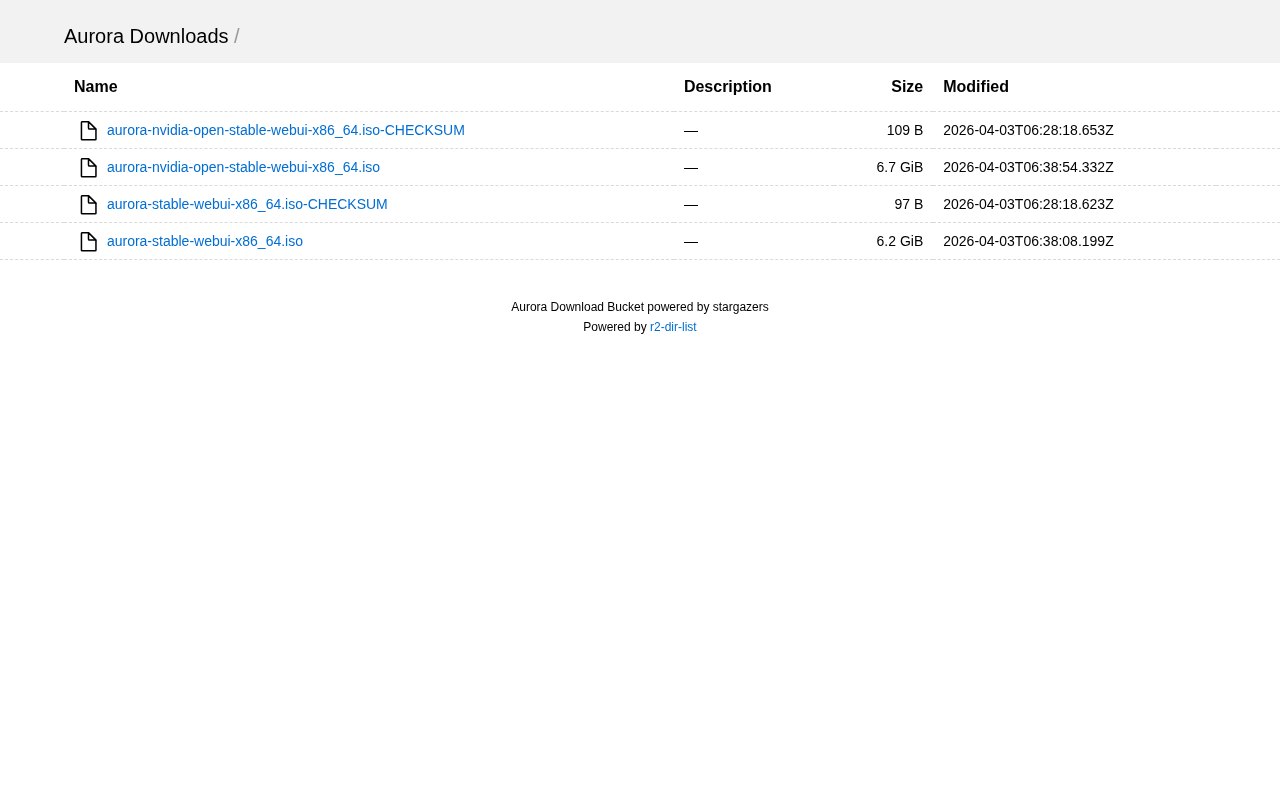Click the 6.7 GiB size value
This screenshot has height=800, width=1280.
[x=899, y=167]
